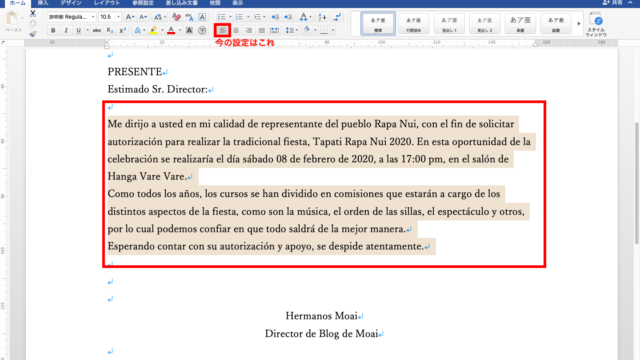The height and width of the screenshot is (360, 640).
Task: Open the 参照設定 (References) tab
Action: pyautogui.click(x=143, y=3)
